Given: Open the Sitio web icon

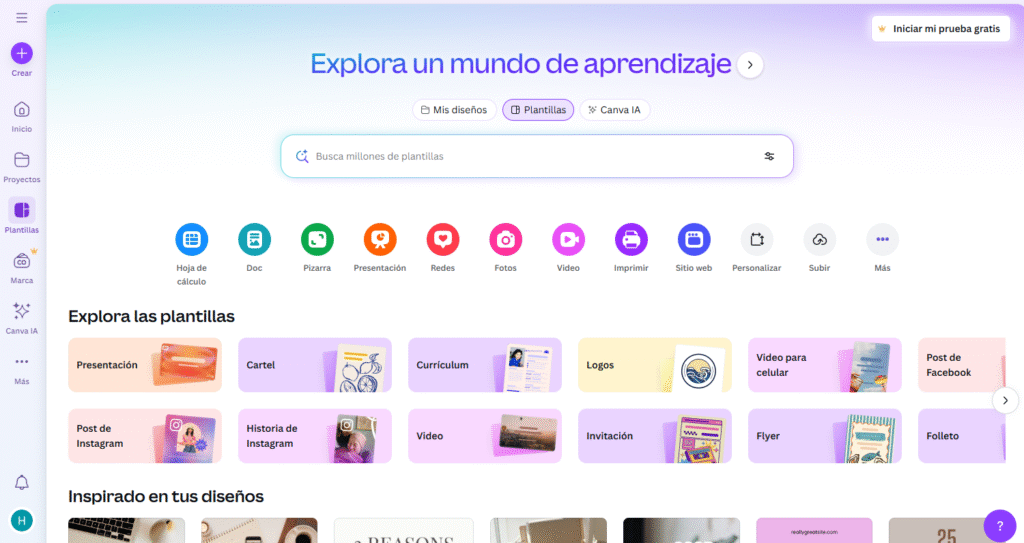Looking at the screenshot, I should point(694,240).
